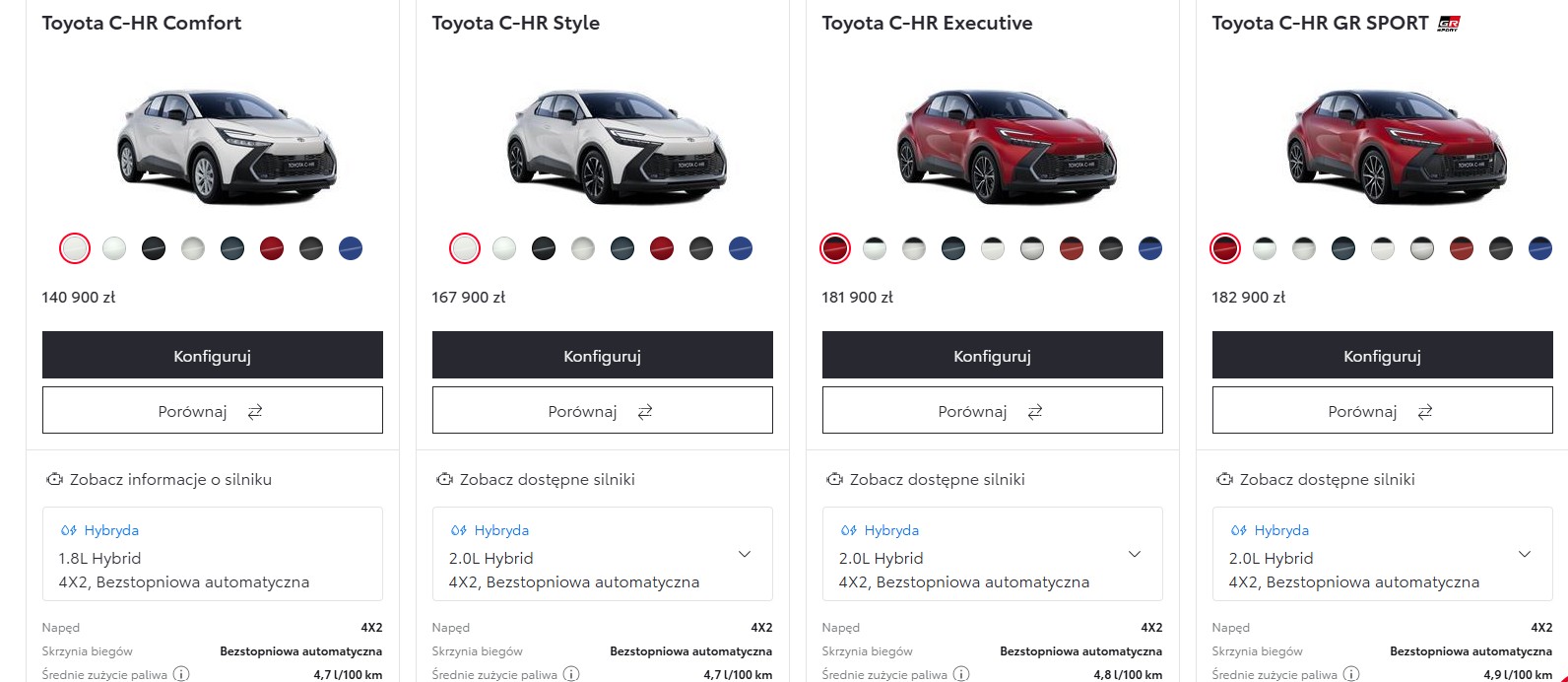Click the Hybryda icon on the GR SPORT engine card
This screenshot has width=1568, height=682.
pos(1239,530)
